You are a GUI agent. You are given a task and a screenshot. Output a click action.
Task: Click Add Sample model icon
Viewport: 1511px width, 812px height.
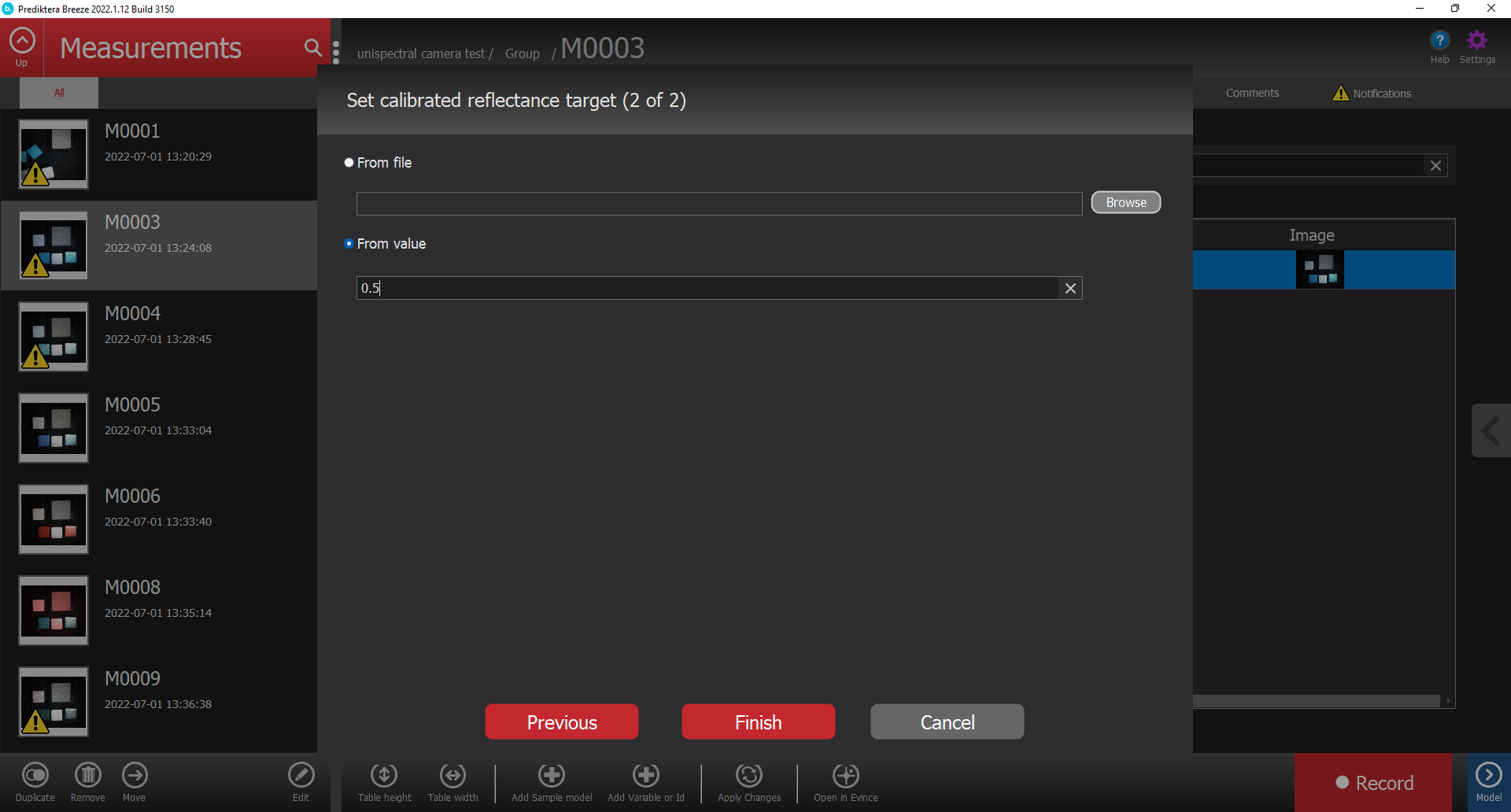tap(551, 776)
